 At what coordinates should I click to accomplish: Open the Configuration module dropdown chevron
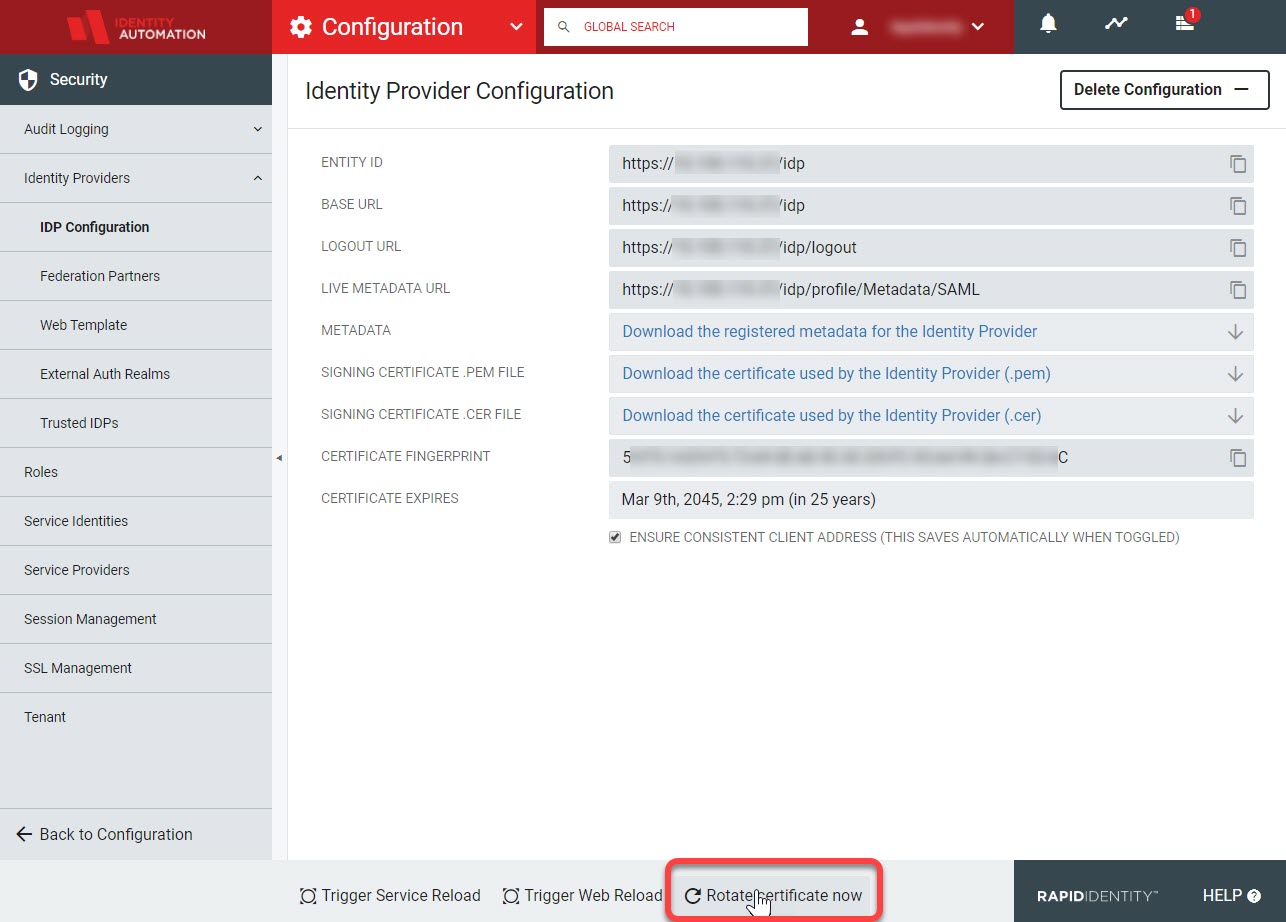pos(516,27)
